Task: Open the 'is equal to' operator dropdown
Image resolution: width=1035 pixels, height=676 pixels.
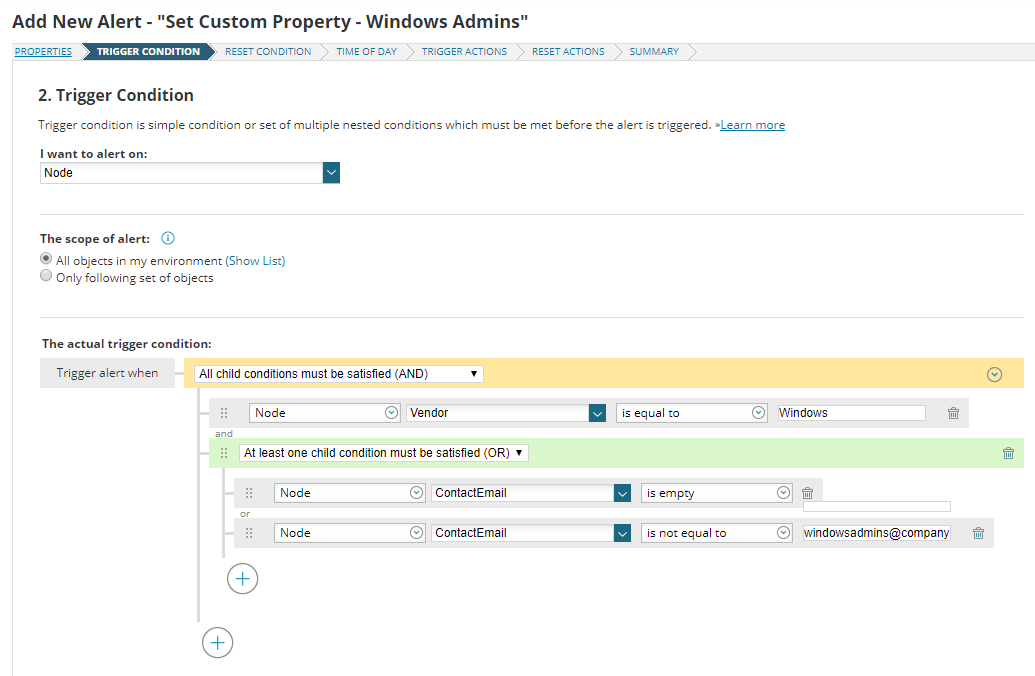Action: 692,413
